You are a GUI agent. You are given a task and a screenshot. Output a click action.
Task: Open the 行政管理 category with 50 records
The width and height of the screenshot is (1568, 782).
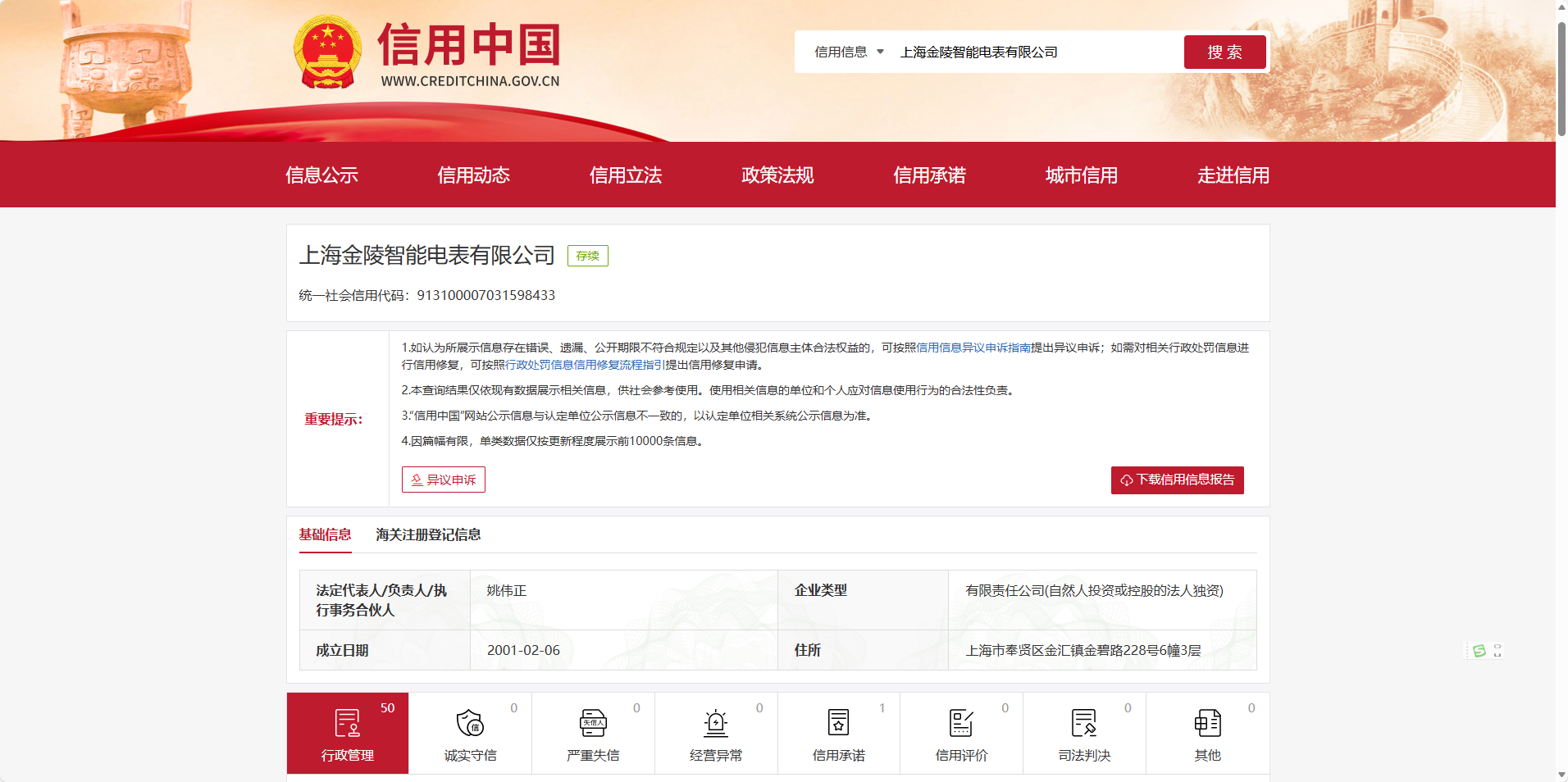[348, 733]
